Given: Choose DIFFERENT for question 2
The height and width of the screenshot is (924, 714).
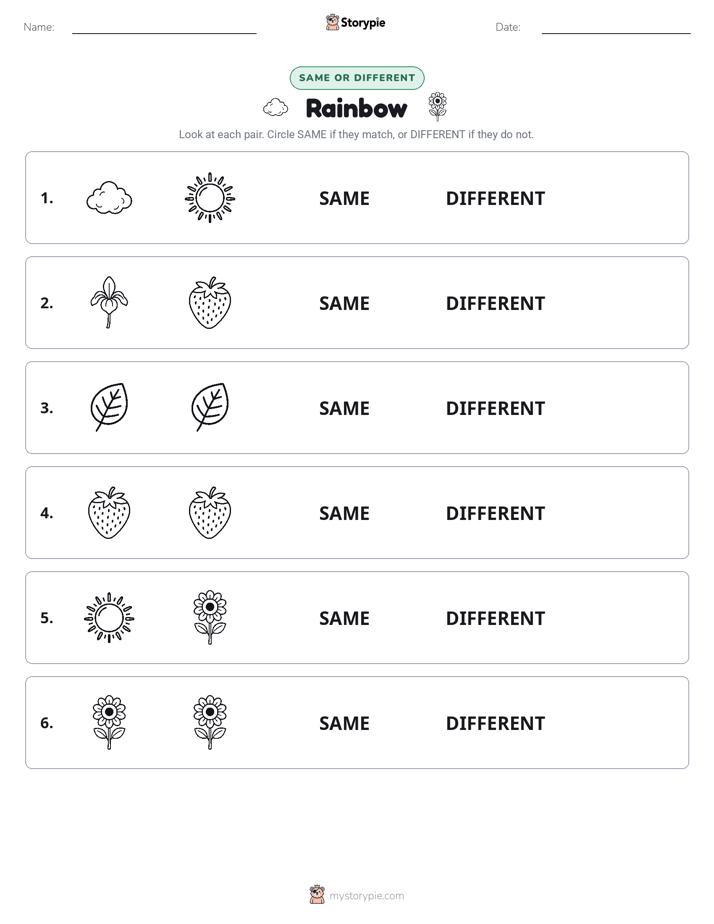Looking at the screenshot, I should click(x=495, y=303).
